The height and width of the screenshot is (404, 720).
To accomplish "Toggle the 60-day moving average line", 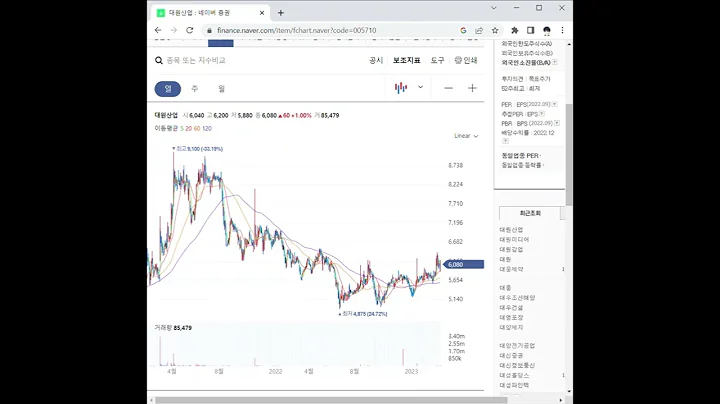I will pos(197,129).
